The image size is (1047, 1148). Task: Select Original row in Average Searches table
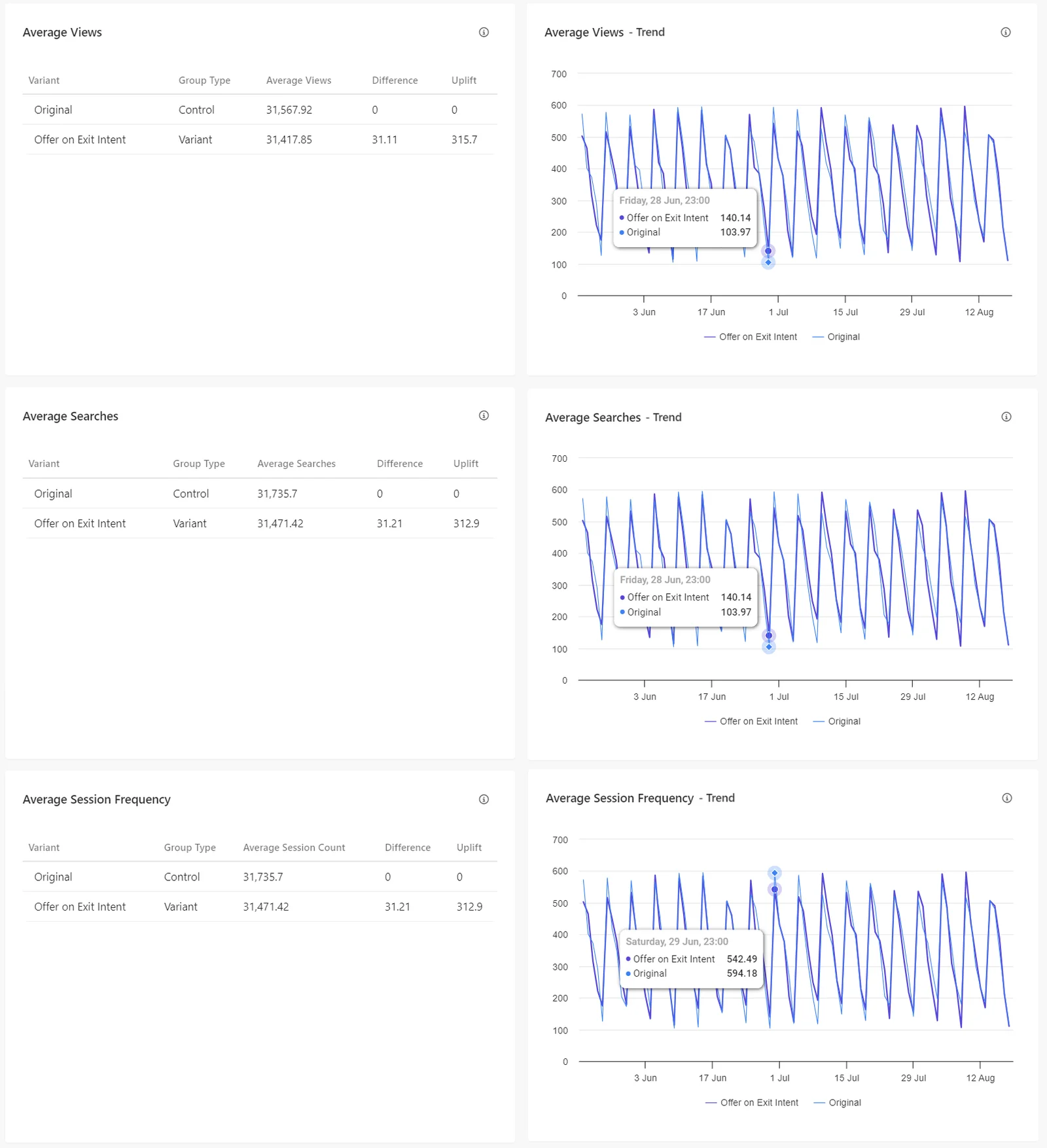click(x=260, y=494)
